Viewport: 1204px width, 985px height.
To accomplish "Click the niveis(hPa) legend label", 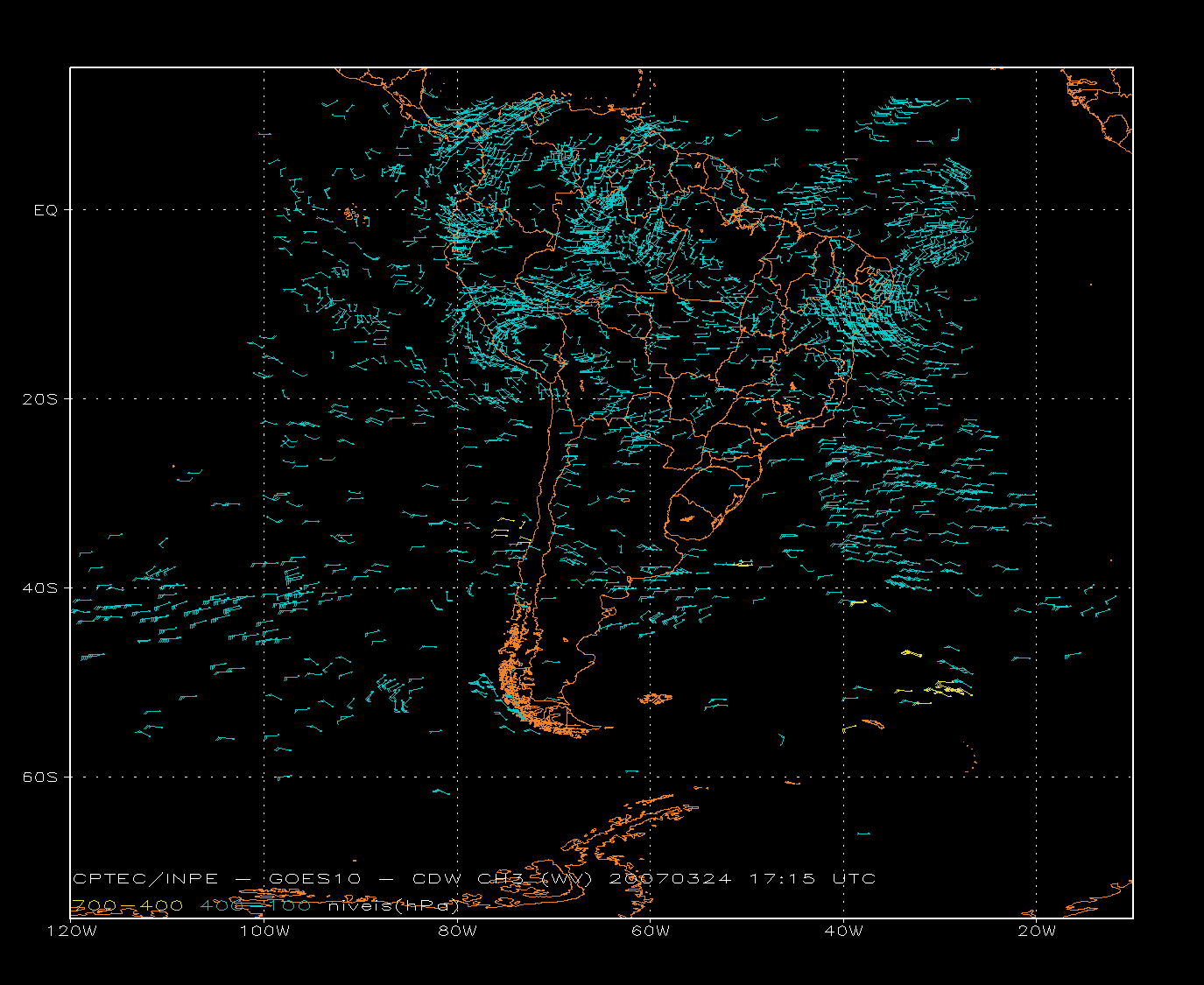I will pyautogui.click(x=393, y=905).
